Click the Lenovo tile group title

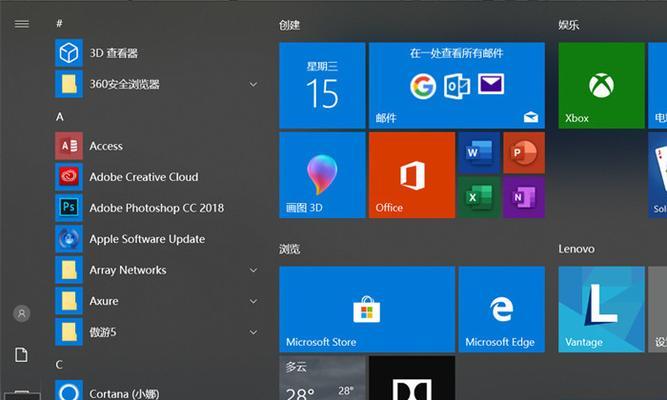coord(576,249)
